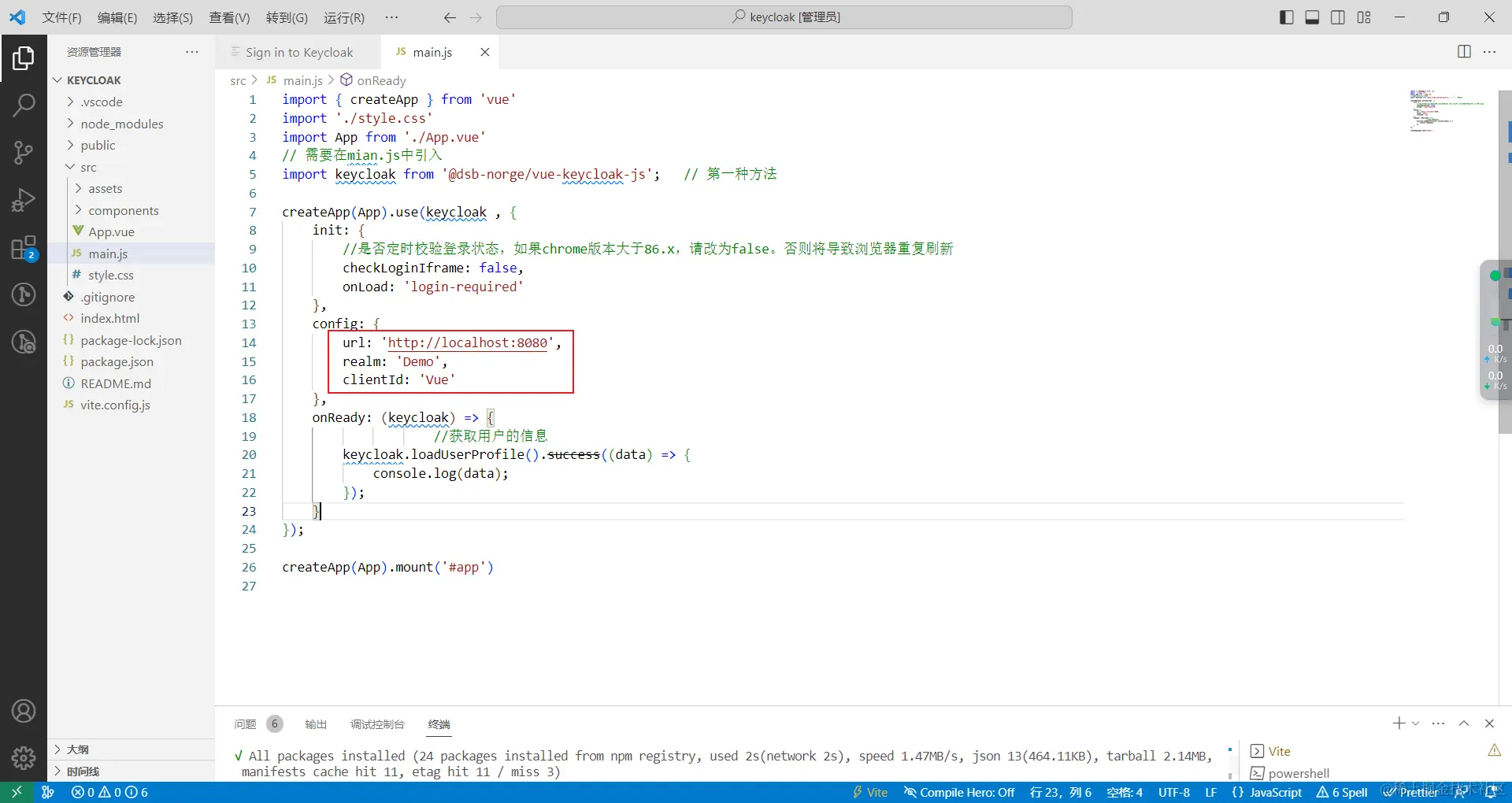The image size is (1512, 803).
Task: Toggle the bottom panel visibility
Action: pyautogui.click(x=1312, y=17)
